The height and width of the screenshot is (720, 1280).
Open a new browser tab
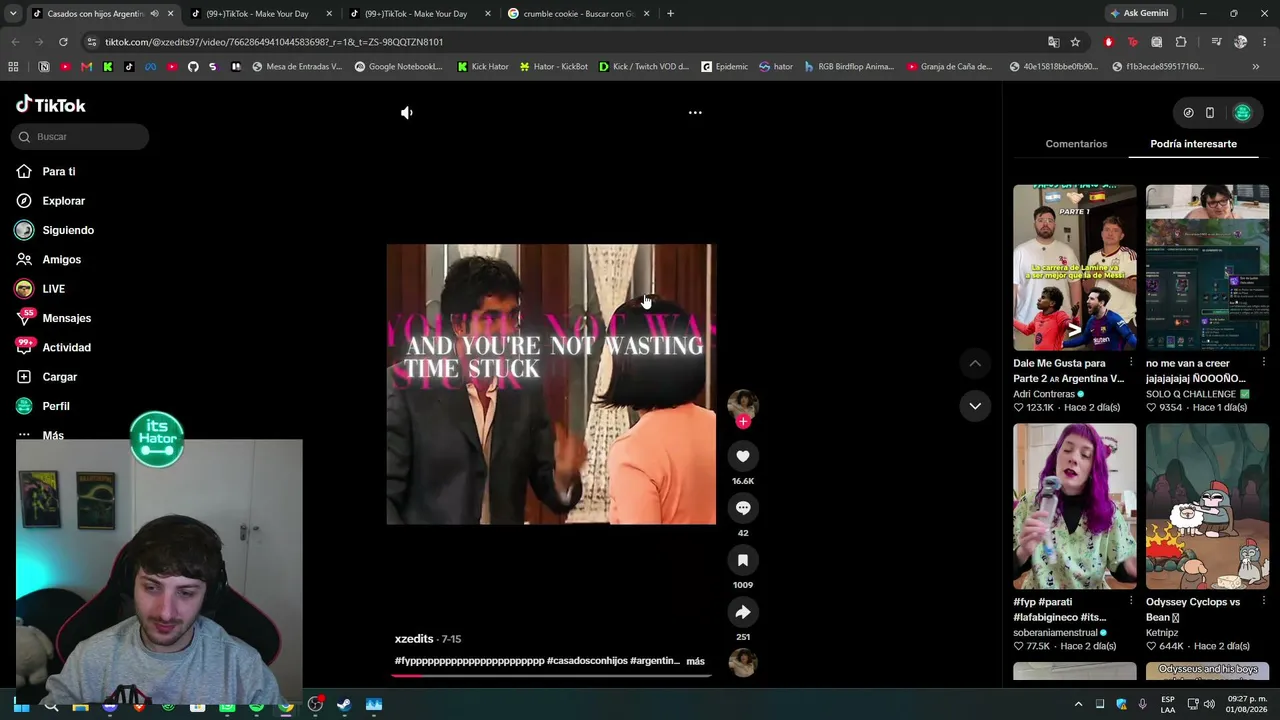click(670, 14)
